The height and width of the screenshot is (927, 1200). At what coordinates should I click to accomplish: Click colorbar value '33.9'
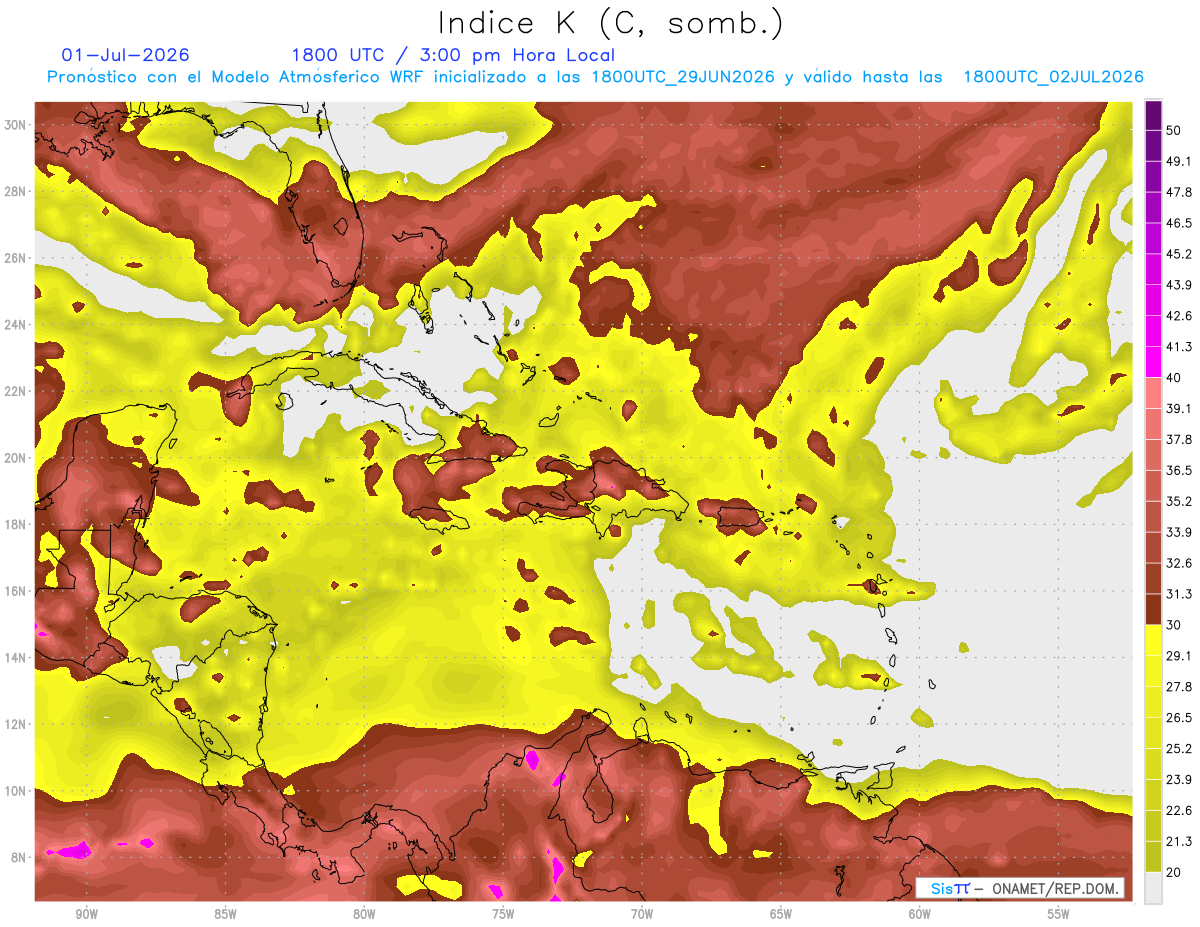click(1181, 532)
